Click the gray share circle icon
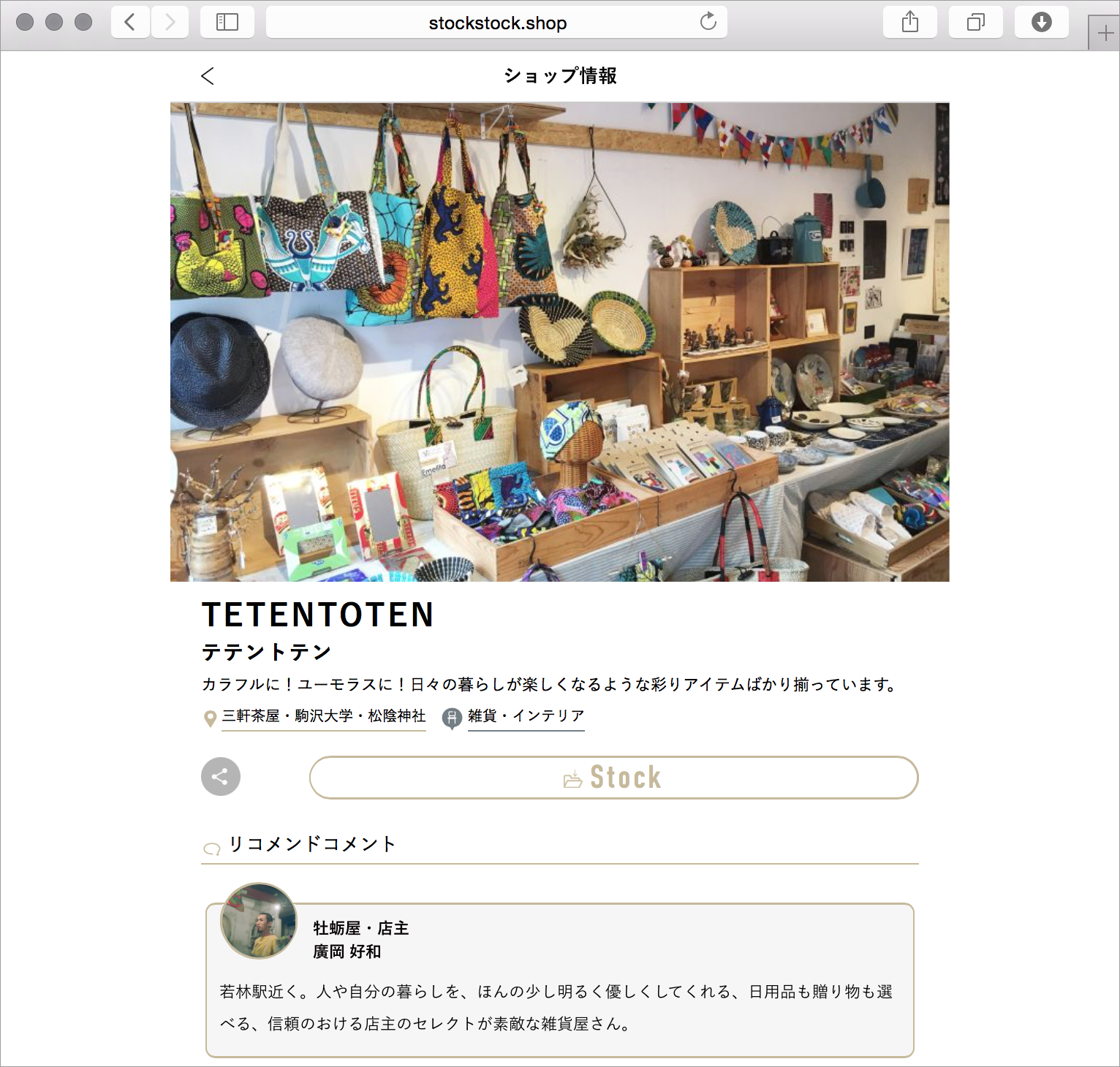 (221, 776)
